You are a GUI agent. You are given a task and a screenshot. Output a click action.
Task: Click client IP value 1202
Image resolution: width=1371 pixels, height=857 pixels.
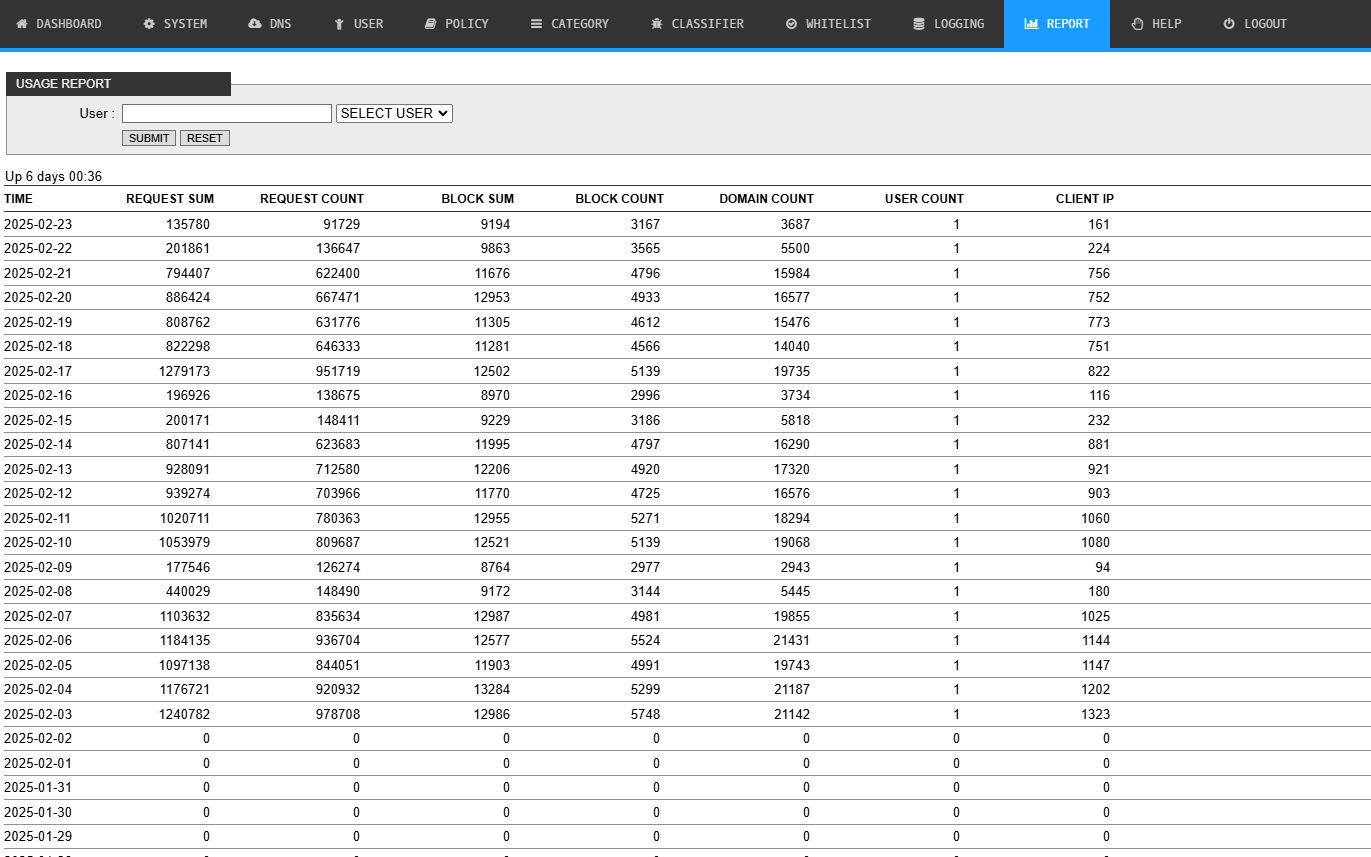pos(1095,690)
